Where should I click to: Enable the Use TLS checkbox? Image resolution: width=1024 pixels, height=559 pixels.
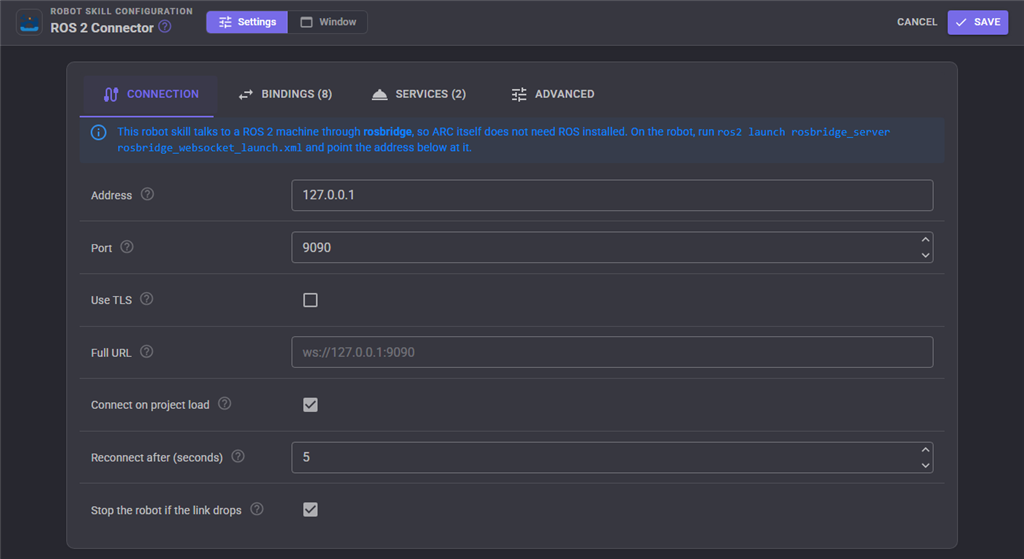coord(310,300)
